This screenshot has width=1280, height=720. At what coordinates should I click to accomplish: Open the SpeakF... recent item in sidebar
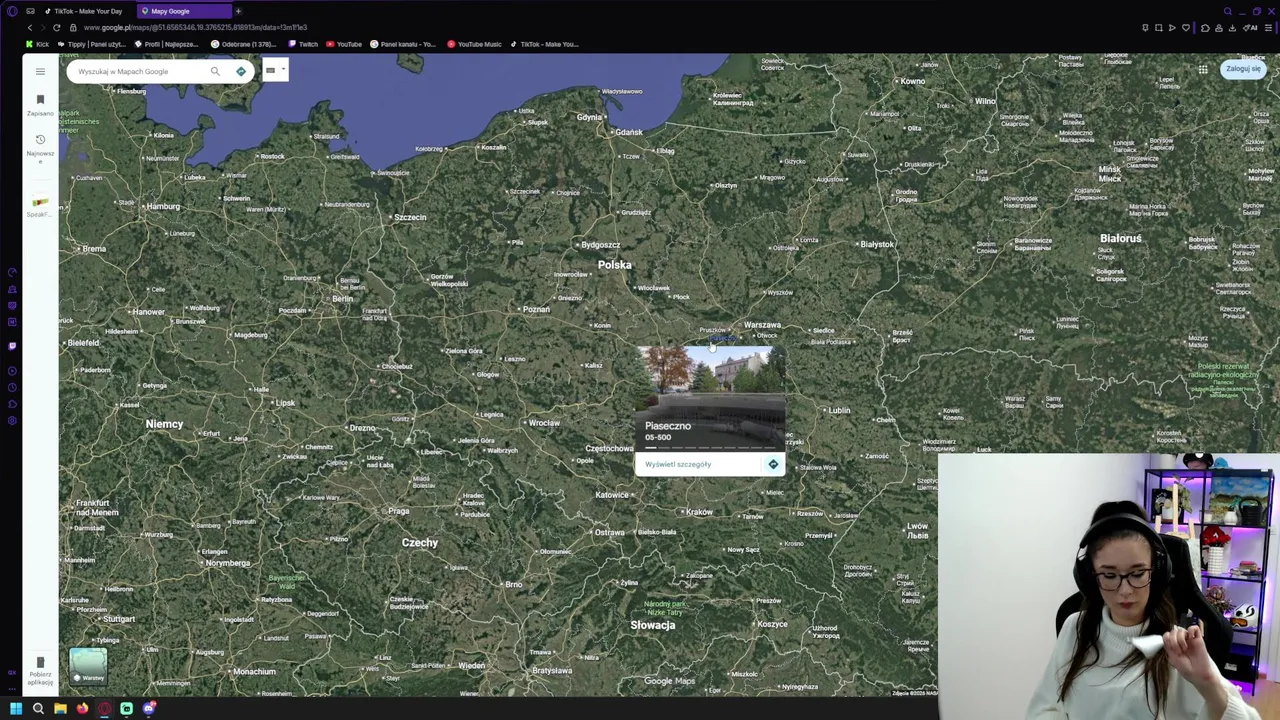40,207
